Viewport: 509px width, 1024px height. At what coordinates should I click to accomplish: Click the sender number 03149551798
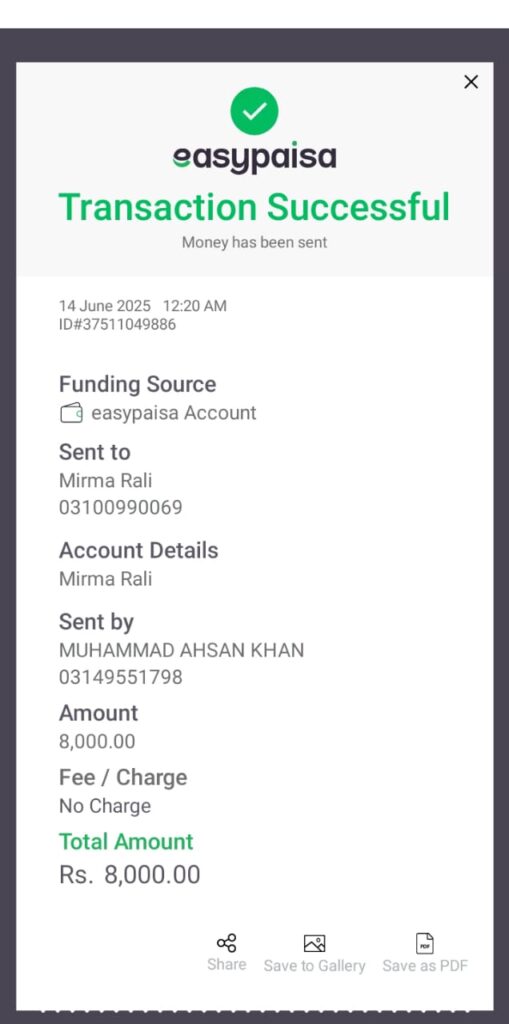pos(121,677)
